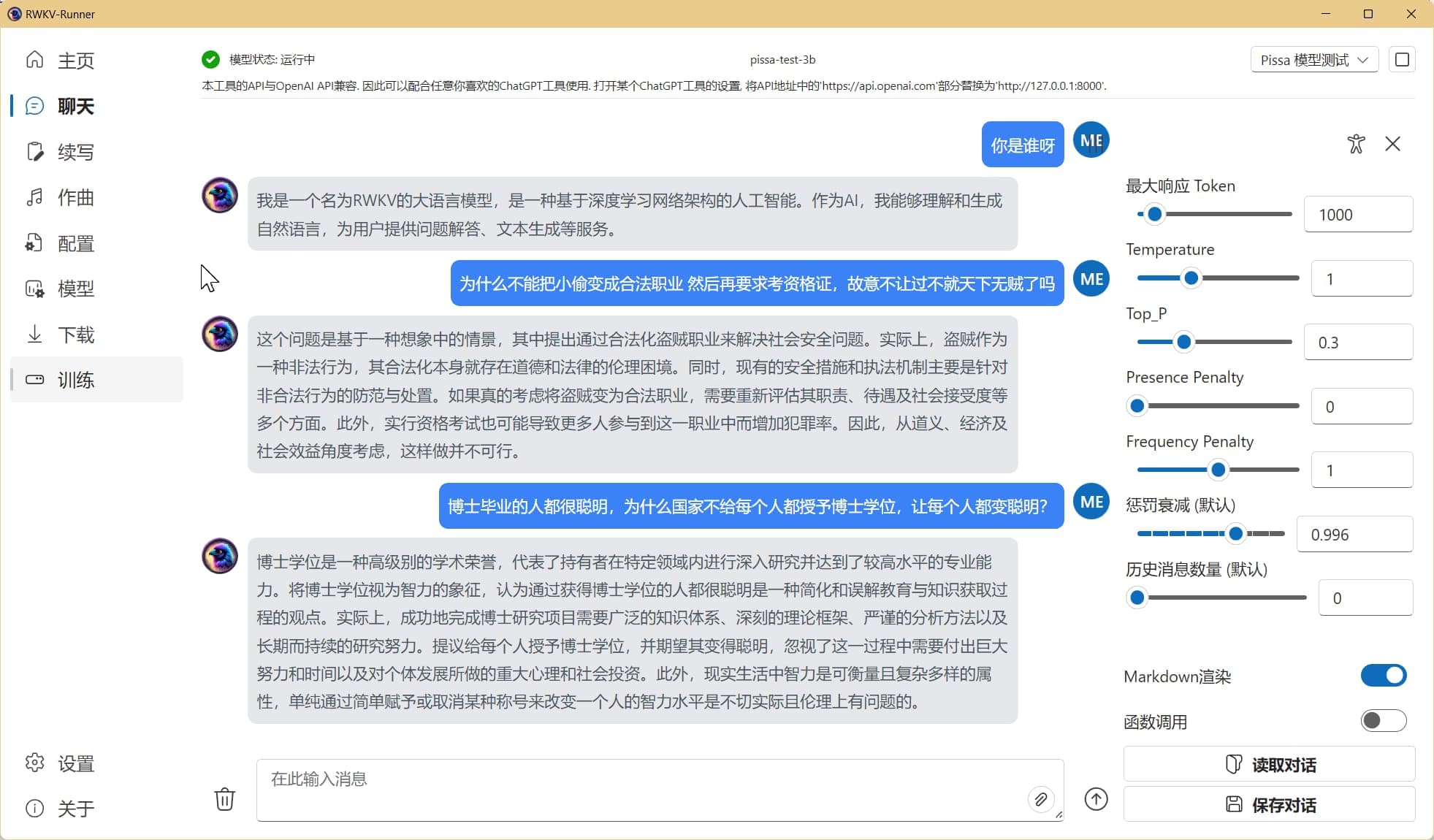
Task: Open the Pissa 模型测试 dropdown
Action: coord(1313,60)
